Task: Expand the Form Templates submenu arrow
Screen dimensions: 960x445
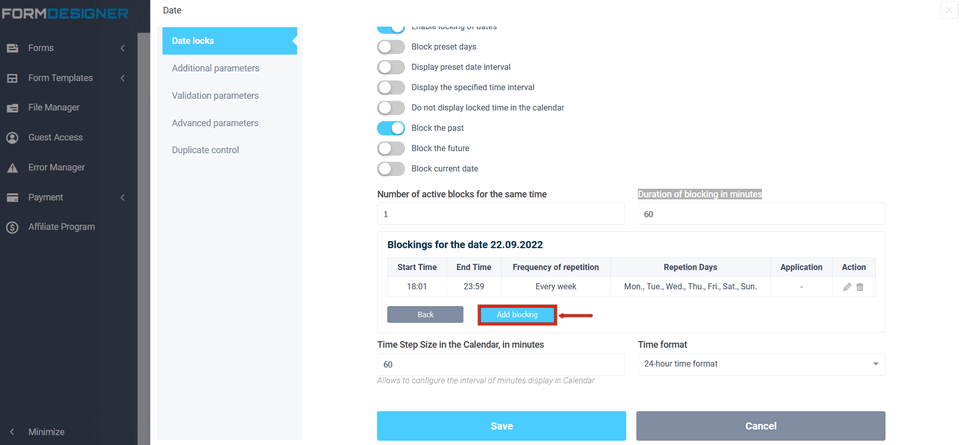Action: (x=122, y=78)
